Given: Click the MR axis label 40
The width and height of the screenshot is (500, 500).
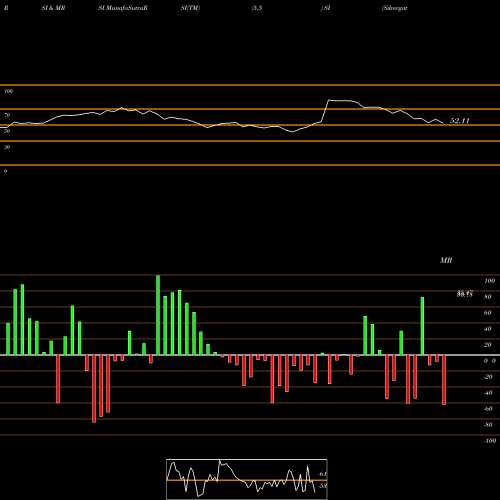Looking at the screenshot, I should (x=488, y=329).
